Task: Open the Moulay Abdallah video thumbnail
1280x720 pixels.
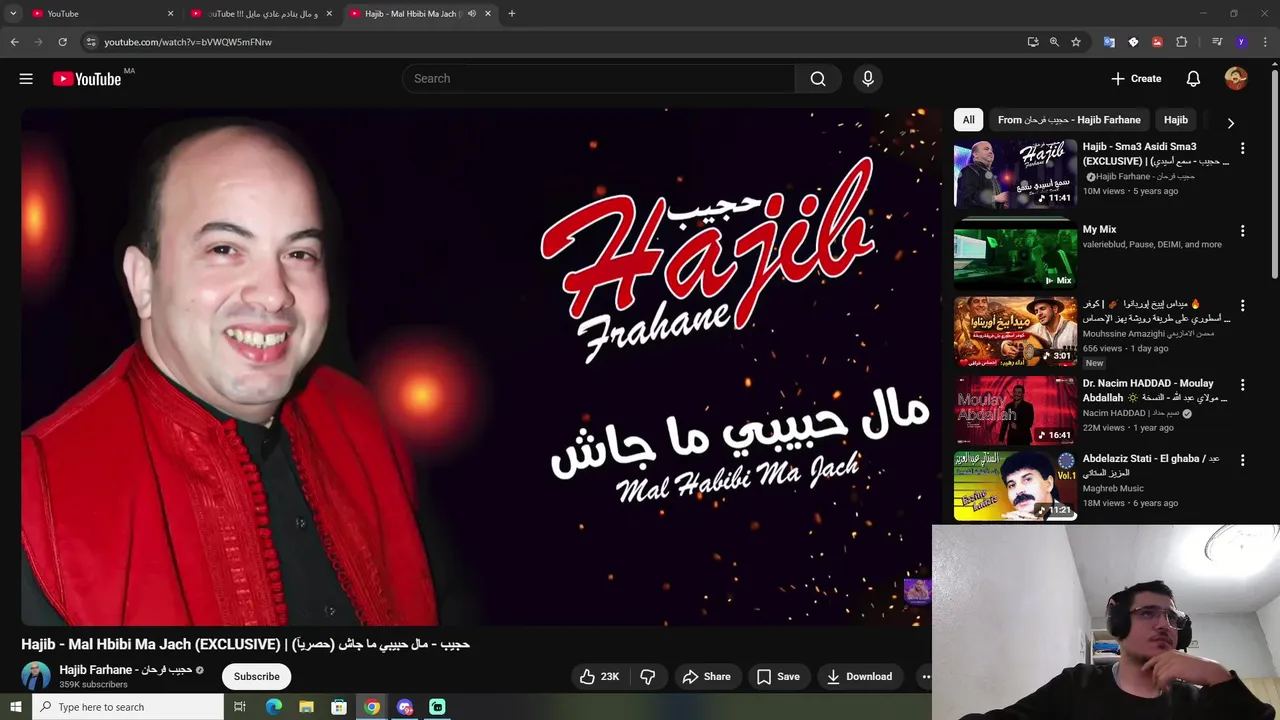Action: click(x=1015, y=410)
